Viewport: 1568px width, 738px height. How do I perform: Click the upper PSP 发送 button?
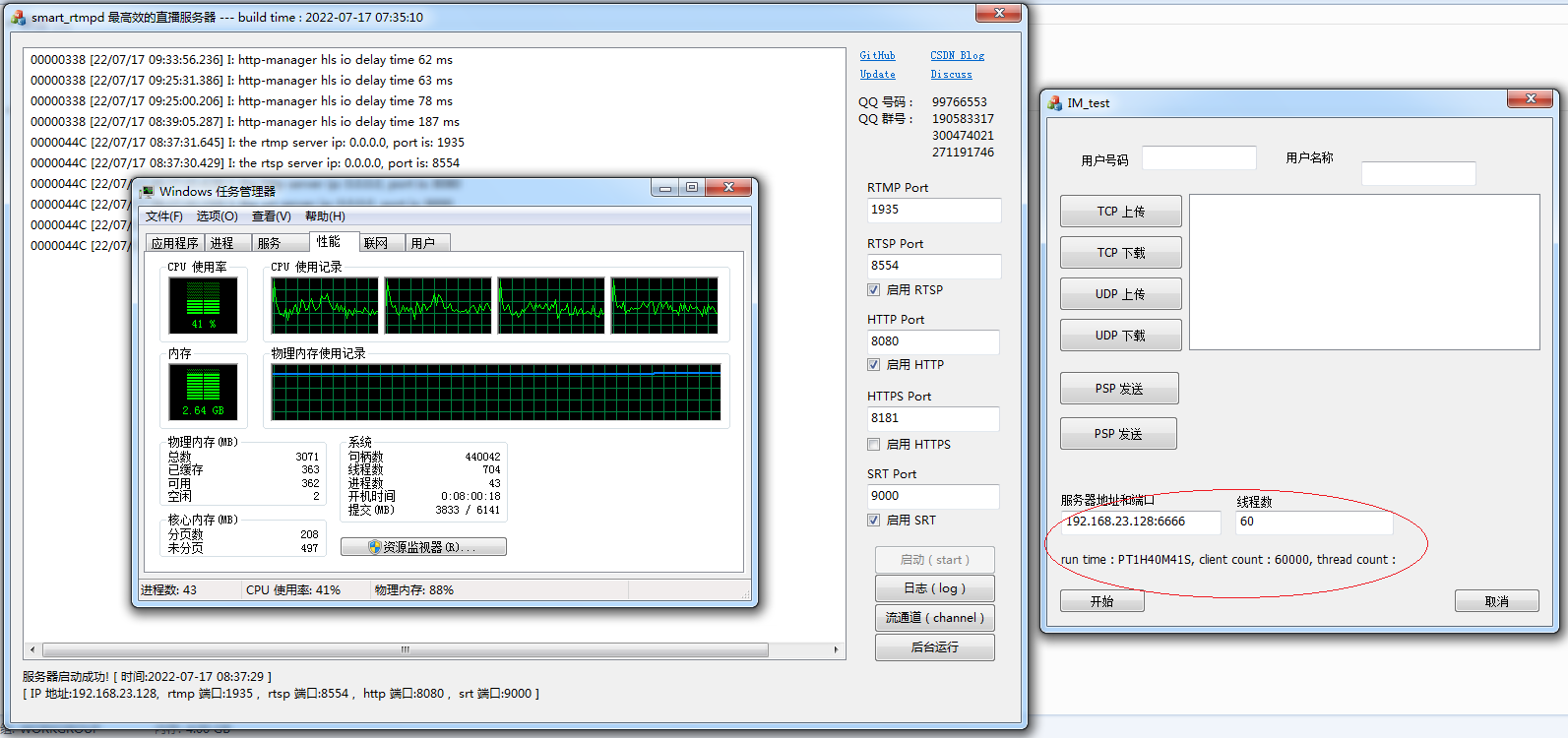pos(1119,389)
